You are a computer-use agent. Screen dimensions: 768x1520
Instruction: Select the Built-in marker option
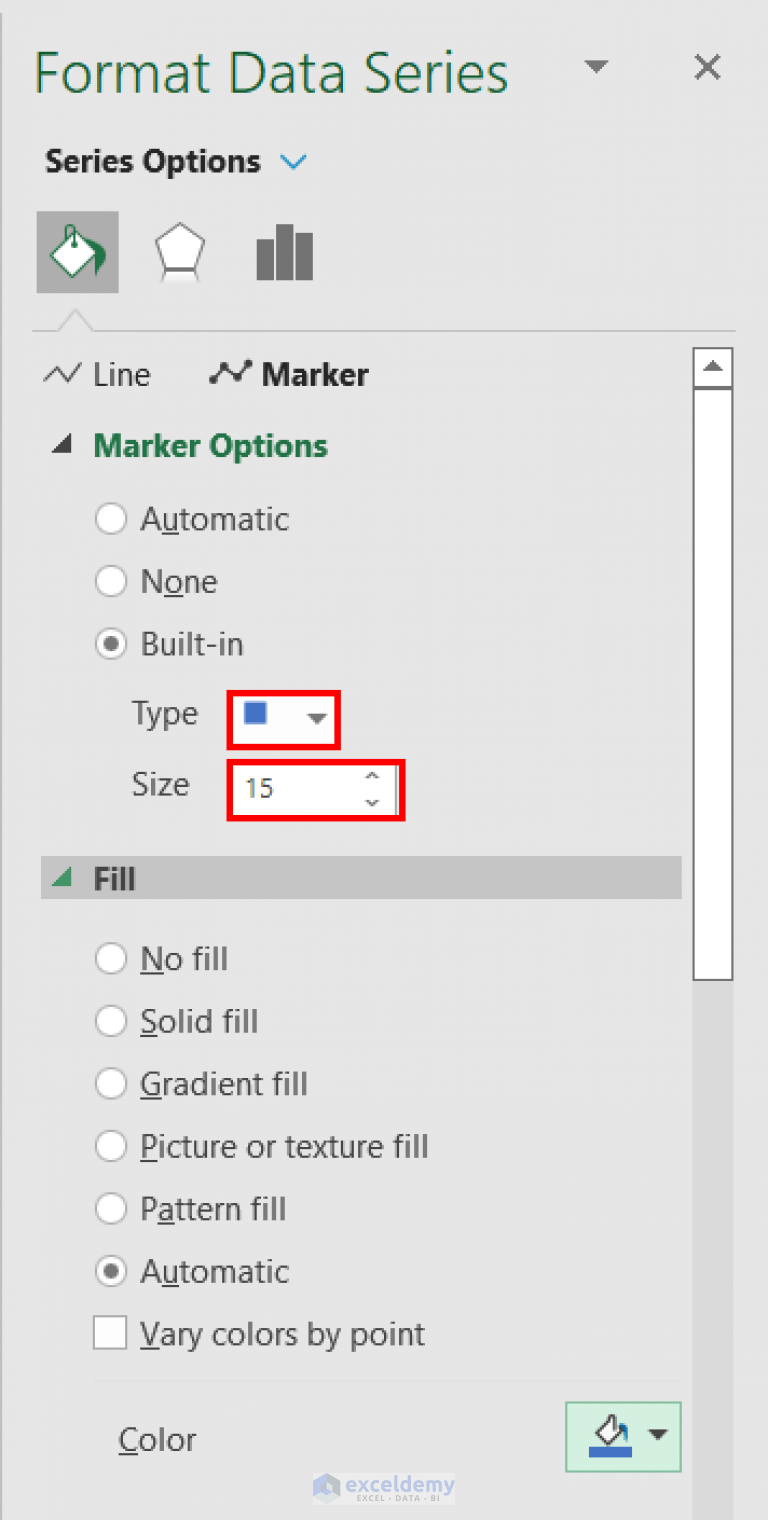pyautogui.click(x=111, y=644)
